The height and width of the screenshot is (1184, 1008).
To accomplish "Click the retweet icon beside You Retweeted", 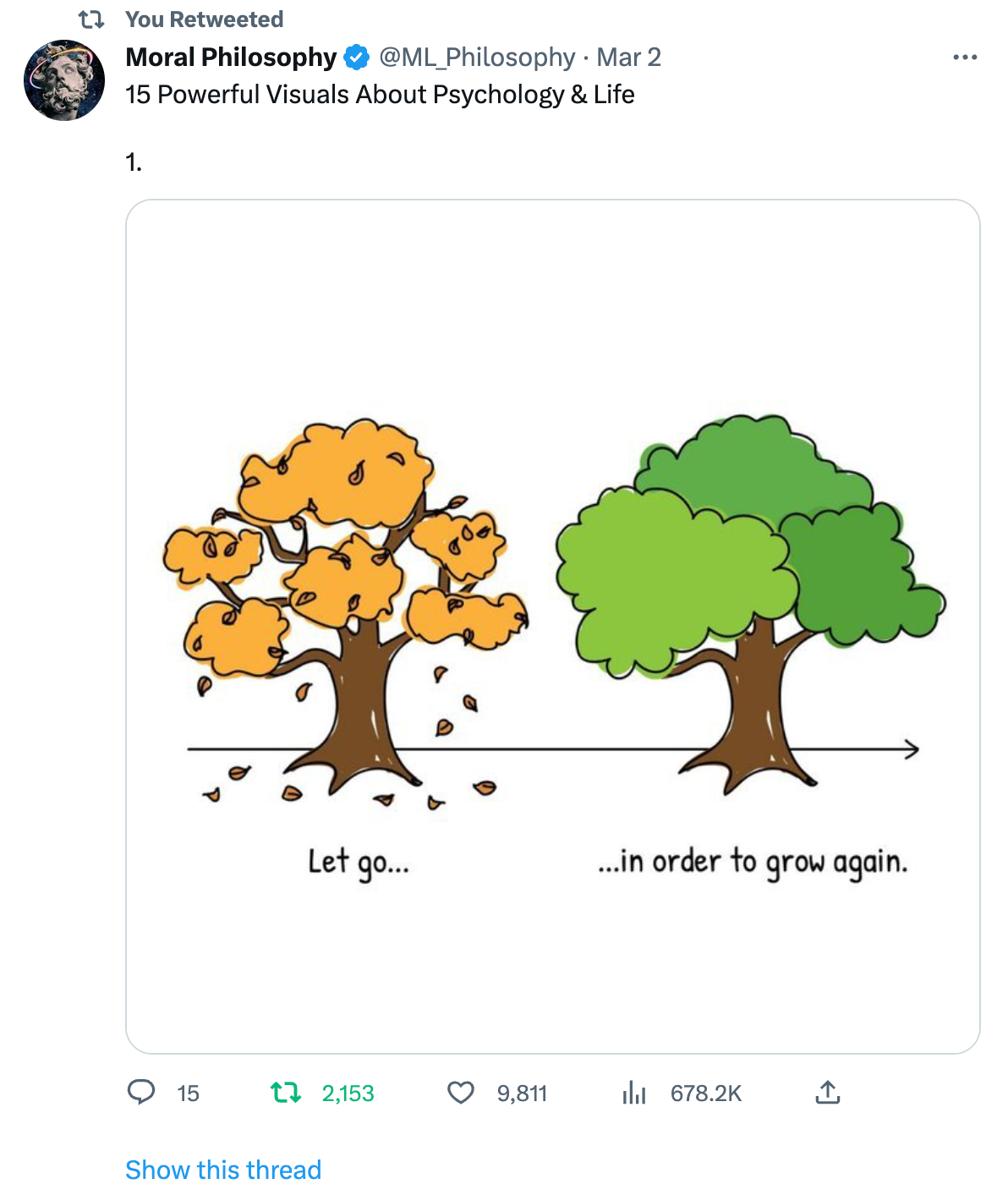I will [x=91, y=19].
